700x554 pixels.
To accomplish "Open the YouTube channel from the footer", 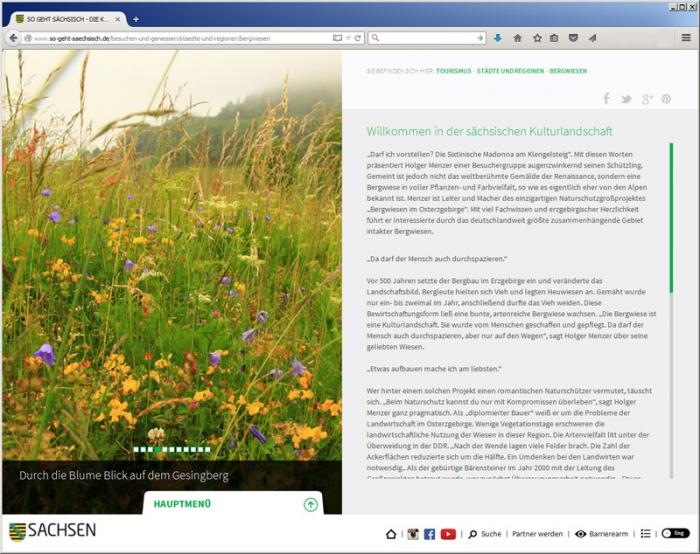I will 448,534.
